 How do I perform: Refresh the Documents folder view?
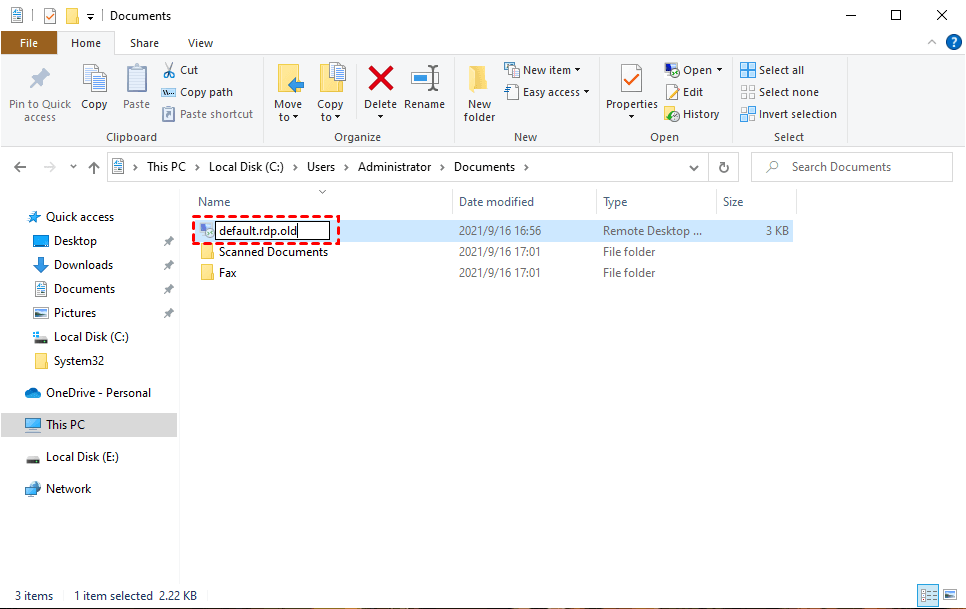click(724, 167)
